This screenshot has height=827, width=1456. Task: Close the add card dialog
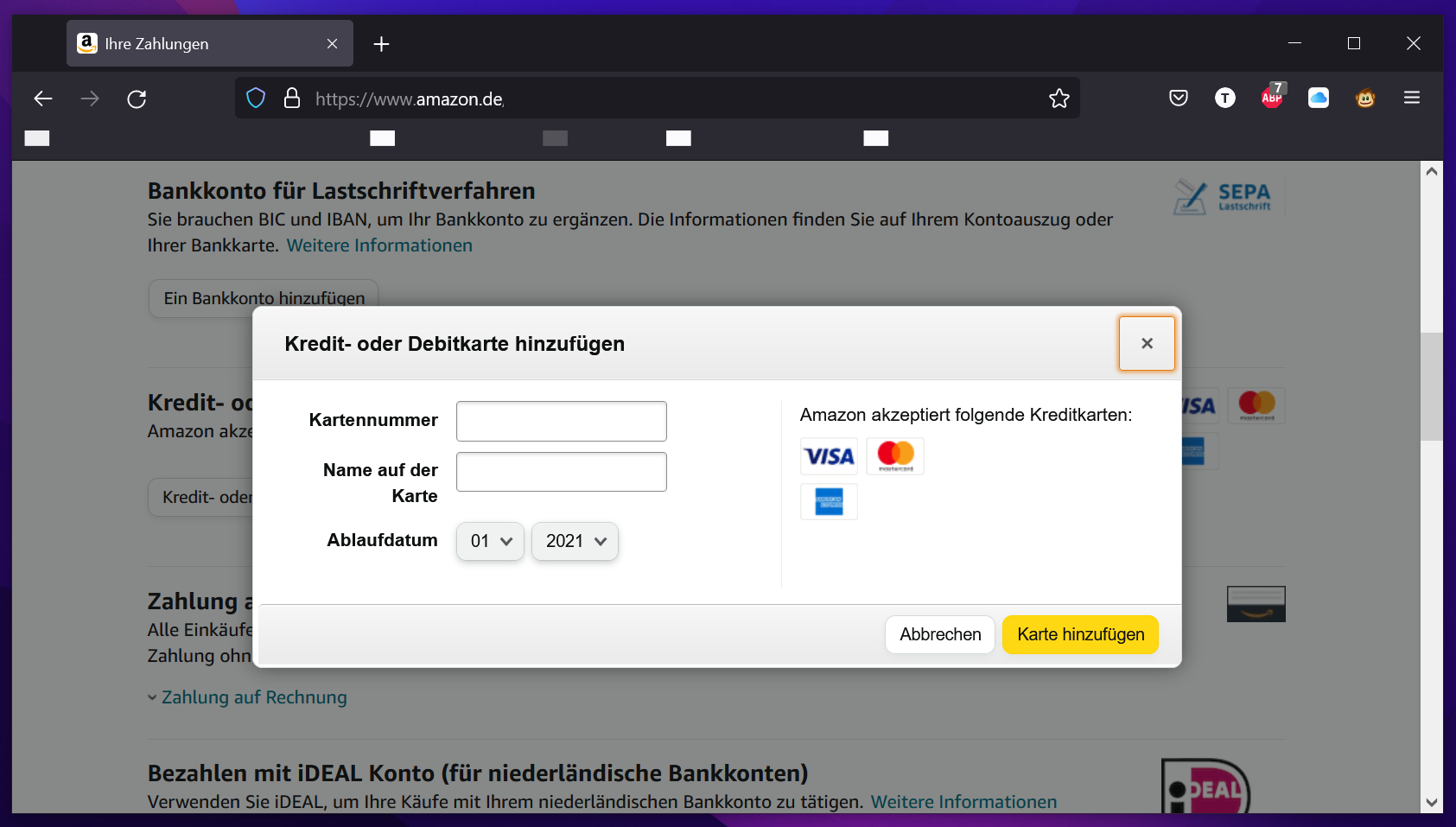coord(1147,343)
